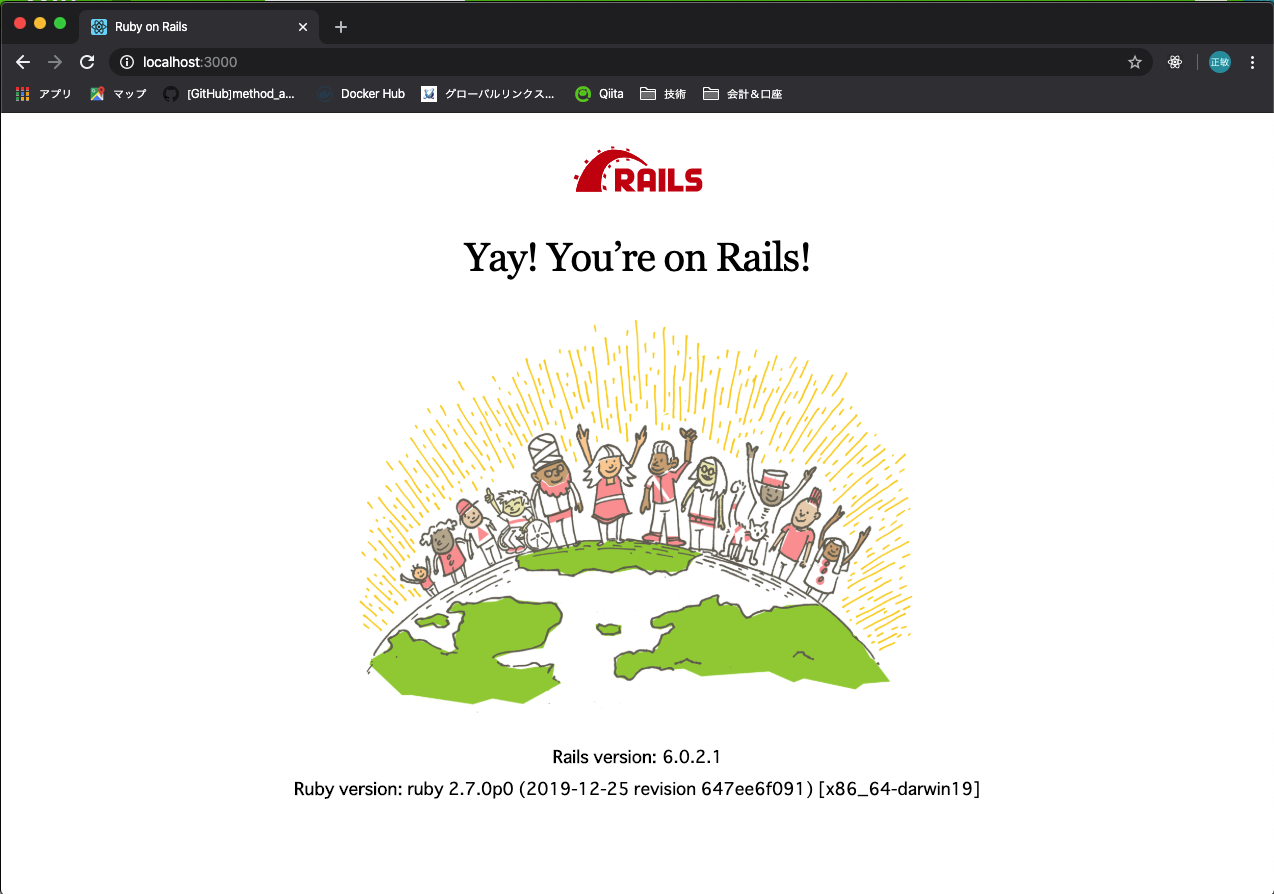Image resolution: width=1274 pixels, height=894 pixels.
Task: Open a new tab with the plus button
Action: pyautogui.click(x=341, y=27)
